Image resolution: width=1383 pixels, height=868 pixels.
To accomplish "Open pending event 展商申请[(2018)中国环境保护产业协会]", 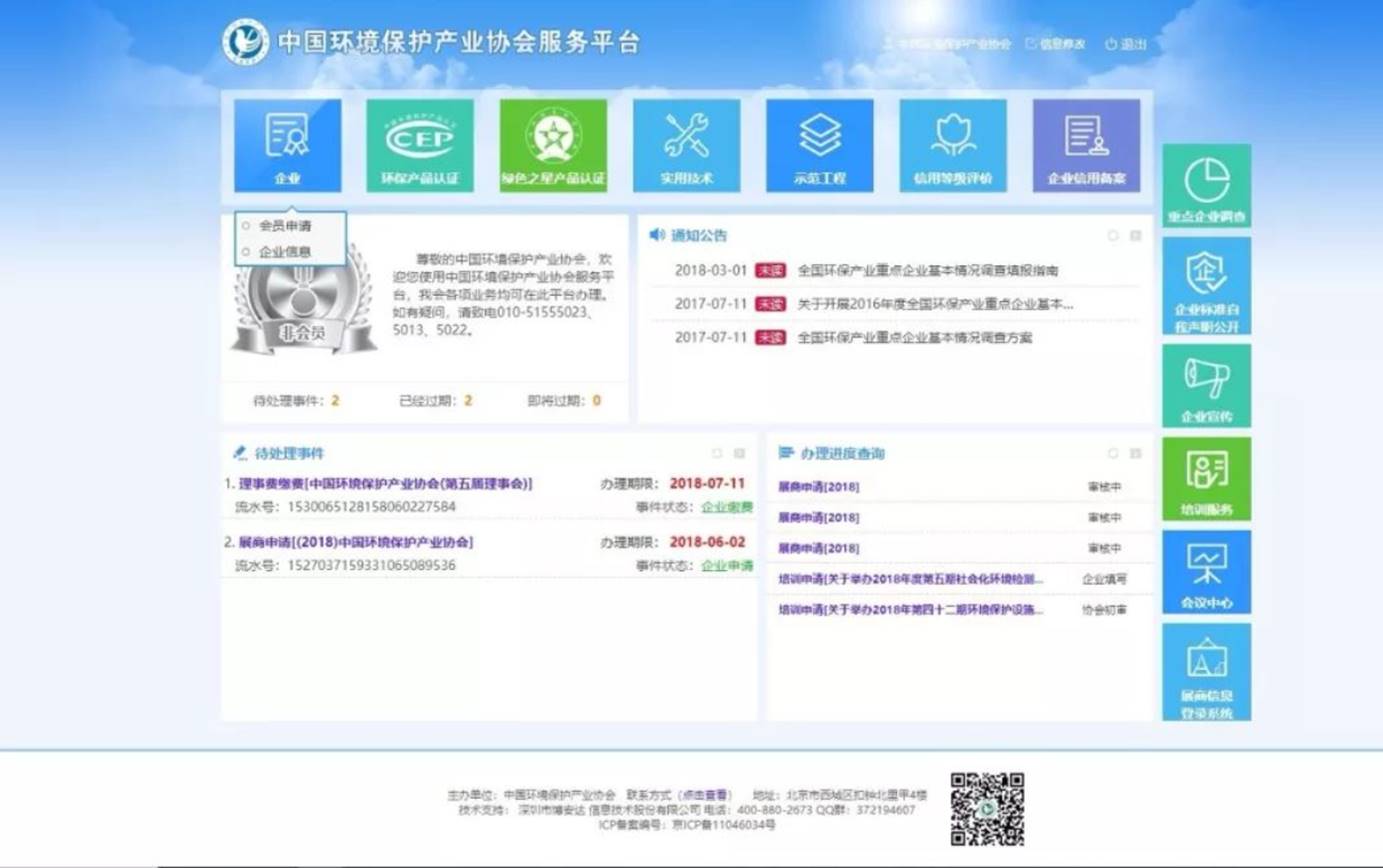I will 356,542.
